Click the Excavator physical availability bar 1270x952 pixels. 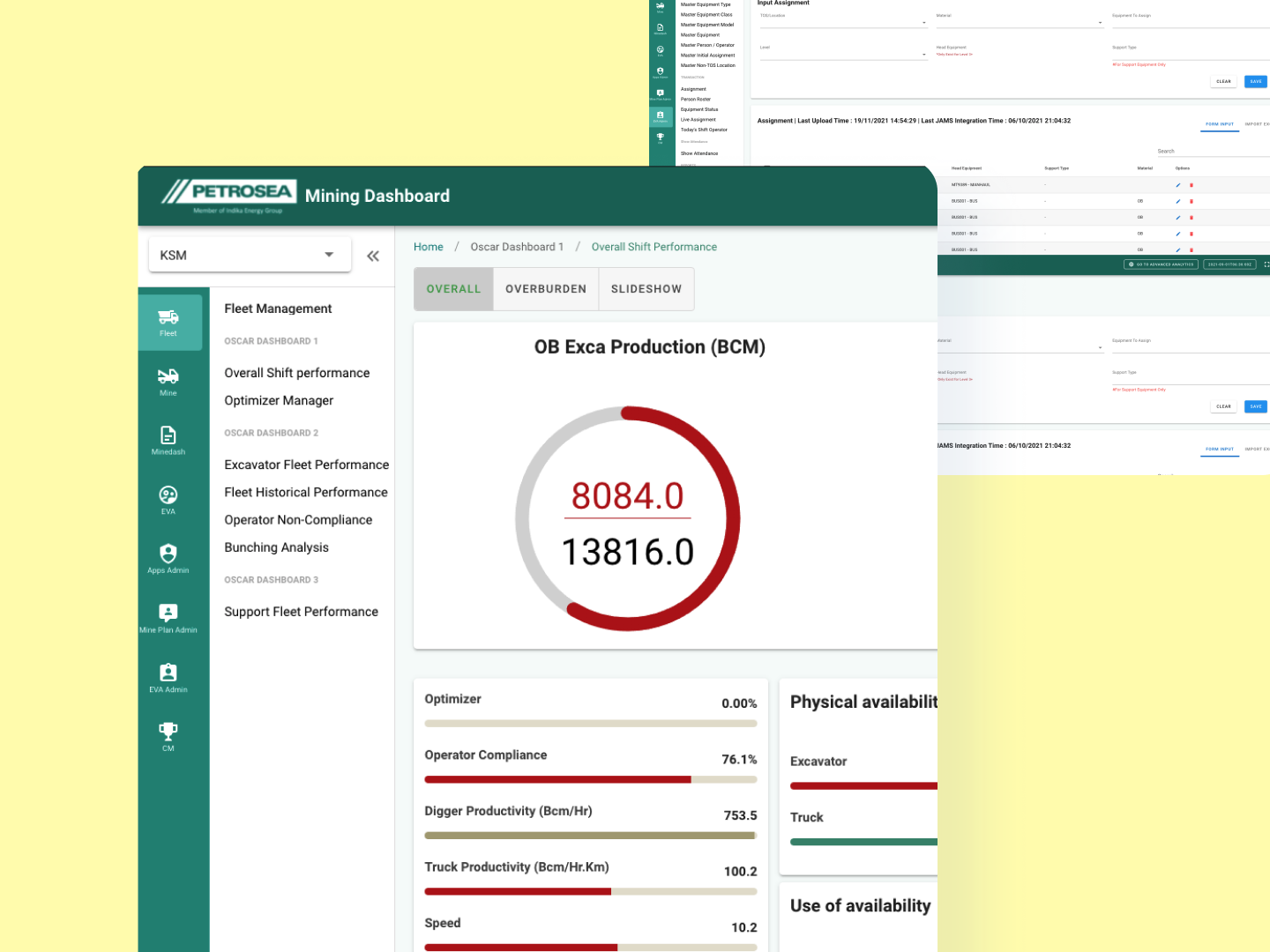pyautogui.click(x=863, y=786)
